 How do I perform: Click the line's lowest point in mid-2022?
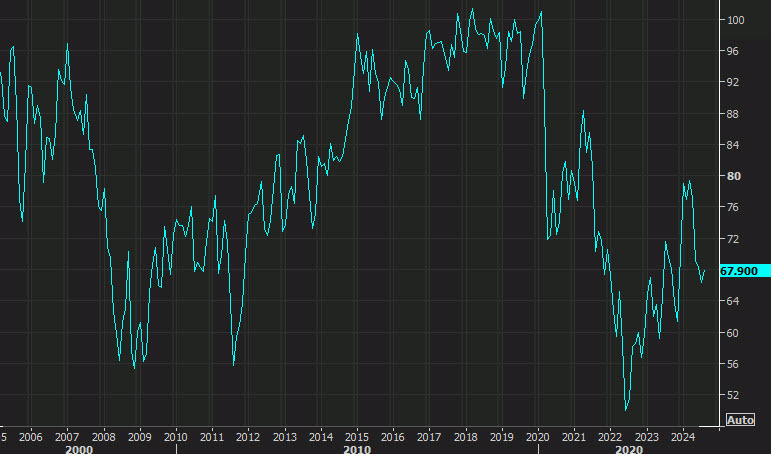[x=626, y=409]
